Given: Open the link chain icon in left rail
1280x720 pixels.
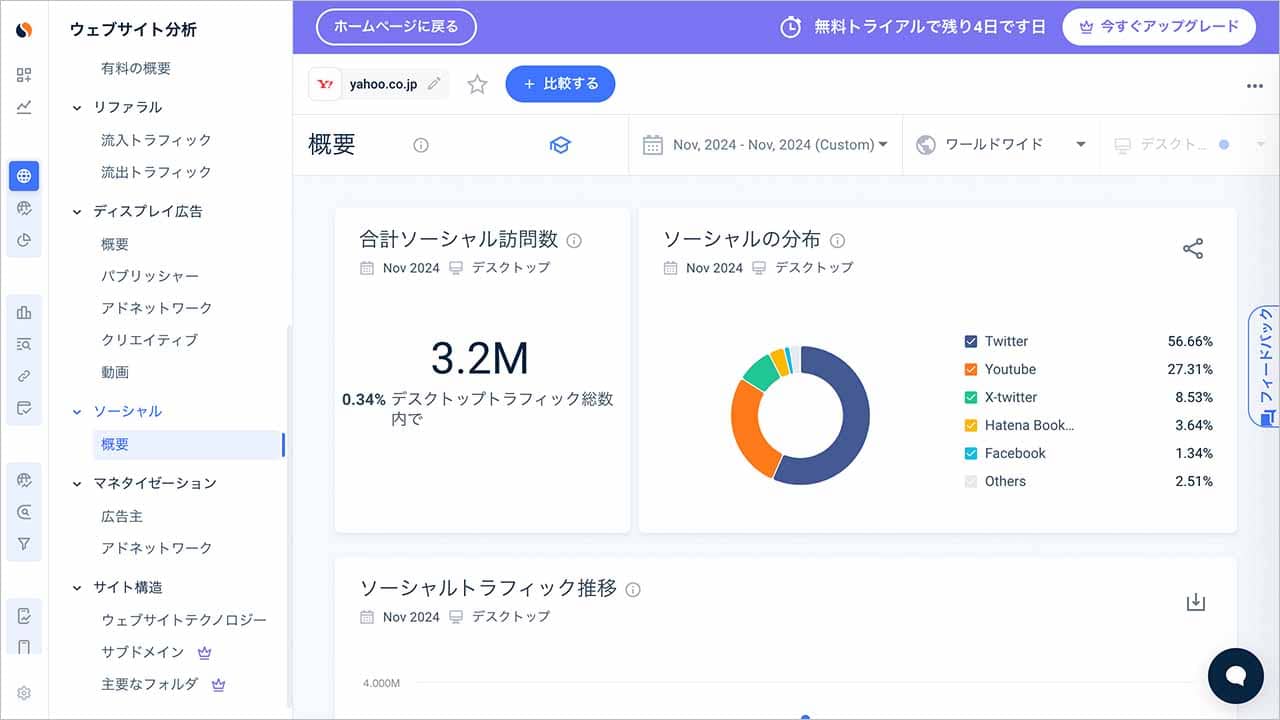Looking at the screenshot, I should tap(24, 376).
